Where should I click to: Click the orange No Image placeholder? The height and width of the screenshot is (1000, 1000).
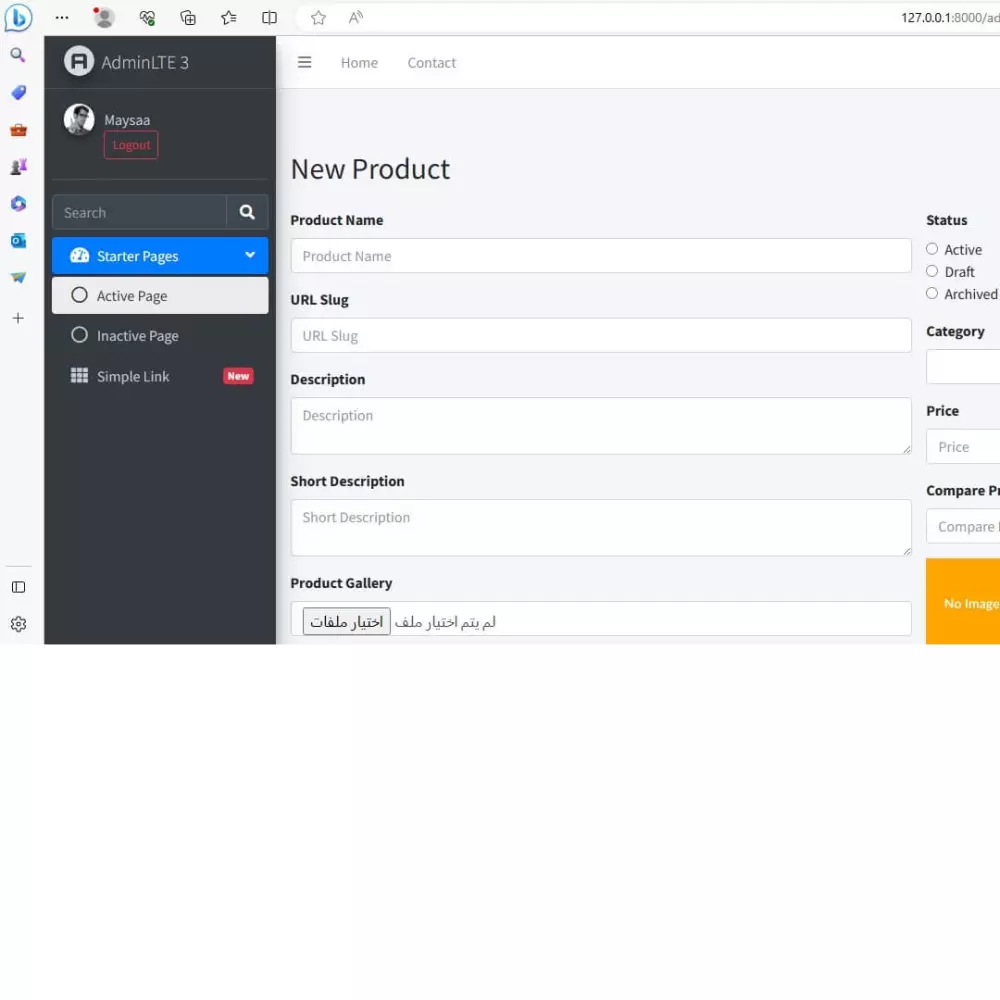(963, 601)
